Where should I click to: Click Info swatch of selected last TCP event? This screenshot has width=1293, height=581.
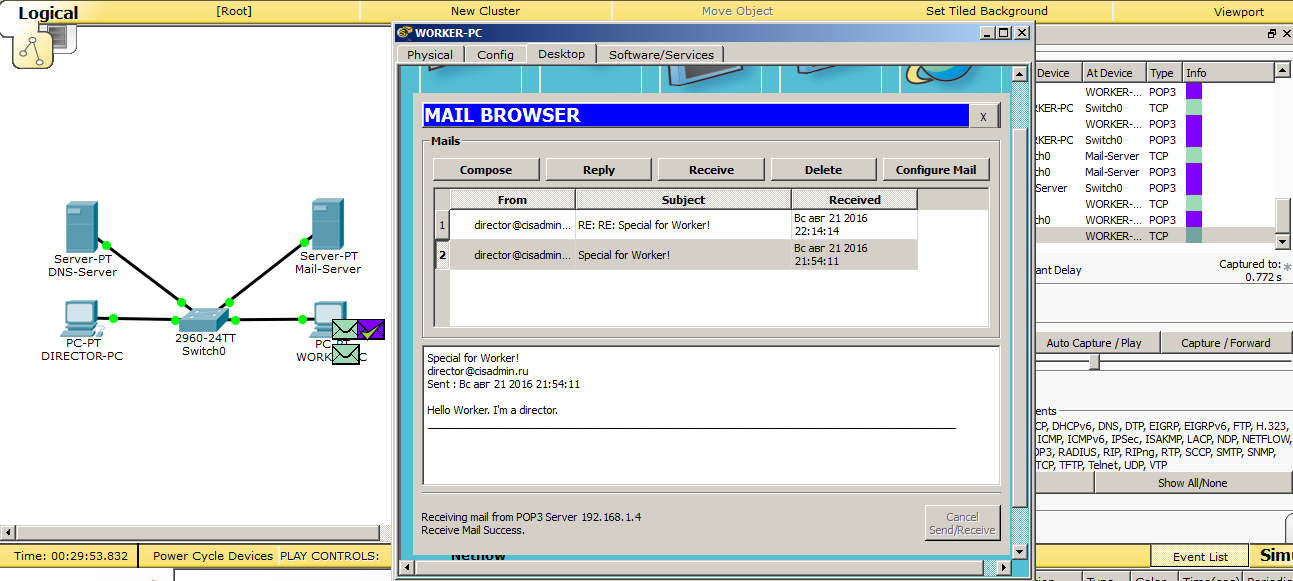(x=1193, y=236)
